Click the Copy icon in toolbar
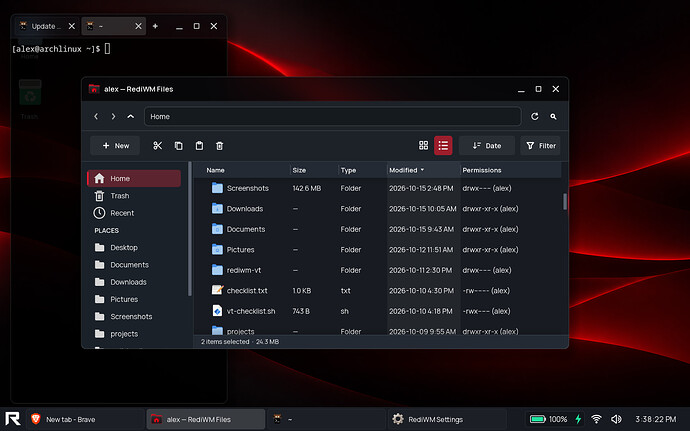This screenshot has width=690, height=431. coord(179,146)
